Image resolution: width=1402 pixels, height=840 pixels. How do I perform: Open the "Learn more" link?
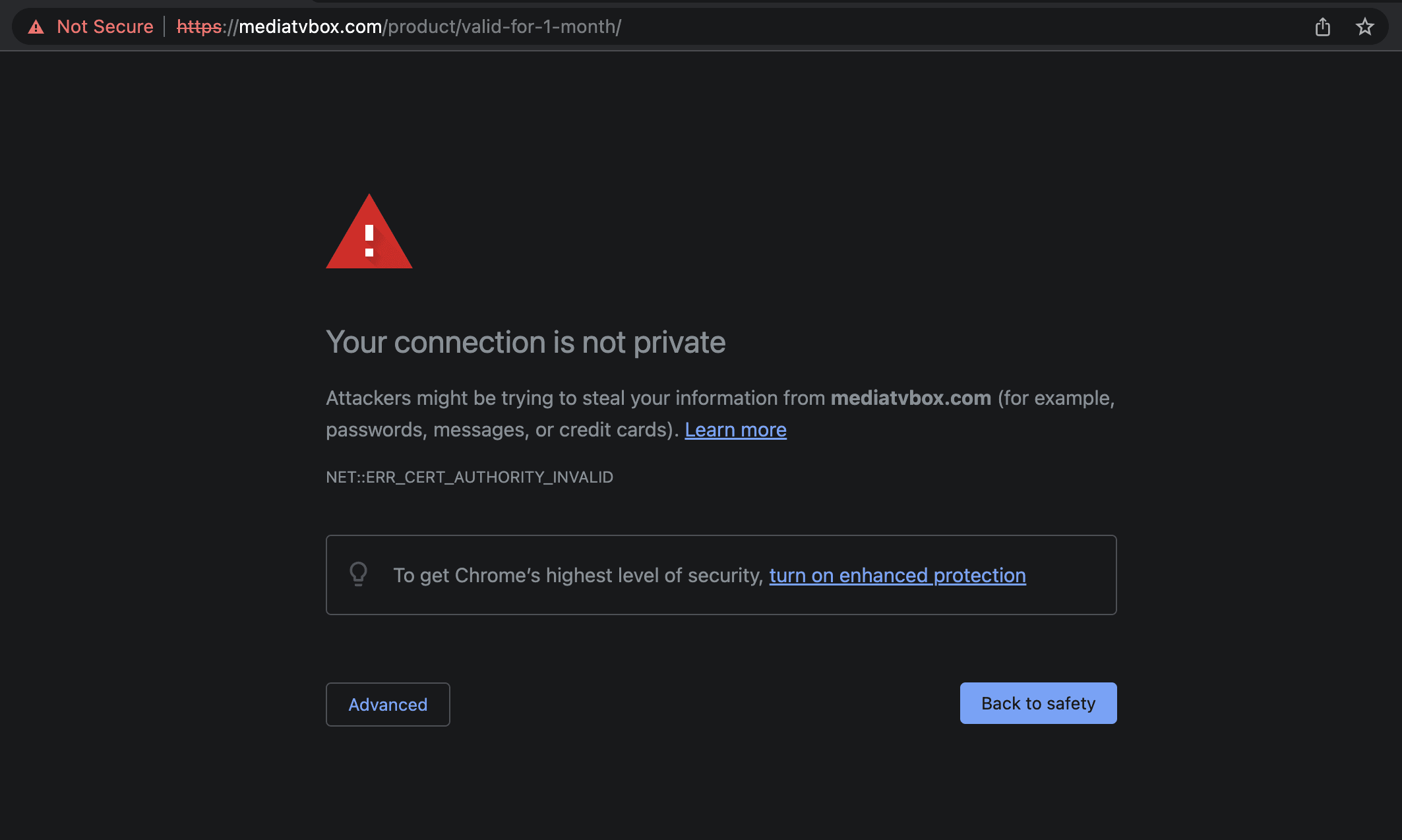tap(735, 430)
